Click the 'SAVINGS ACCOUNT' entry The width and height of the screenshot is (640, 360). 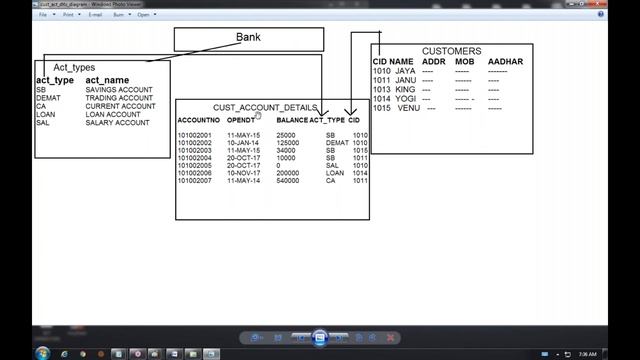[119, 89]
